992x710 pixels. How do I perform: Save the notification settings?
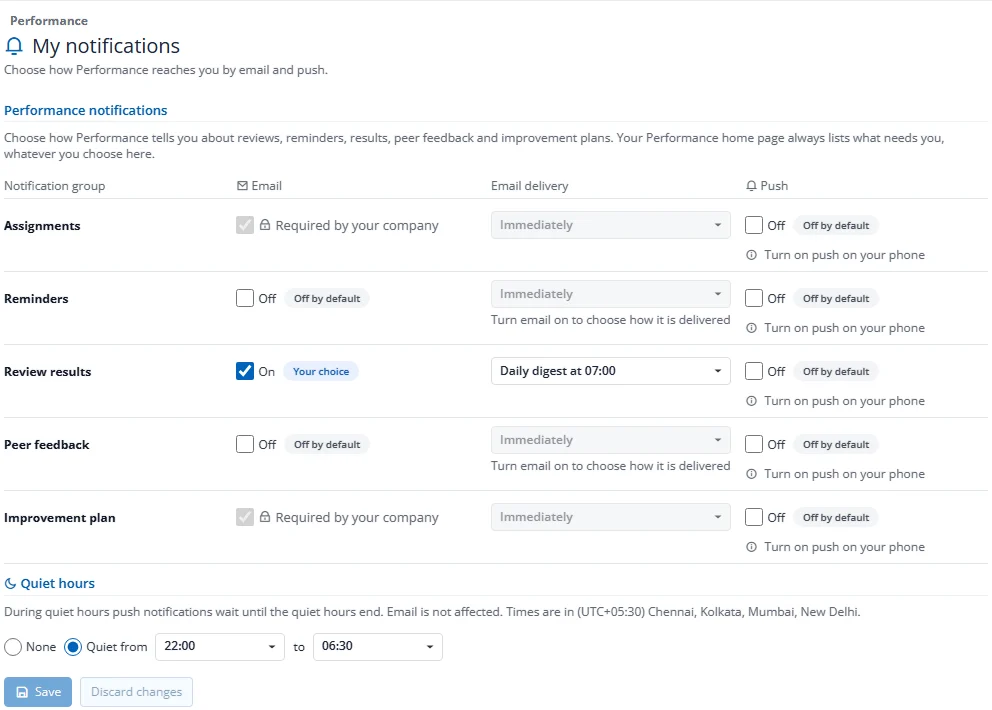[x=38, y=692]
